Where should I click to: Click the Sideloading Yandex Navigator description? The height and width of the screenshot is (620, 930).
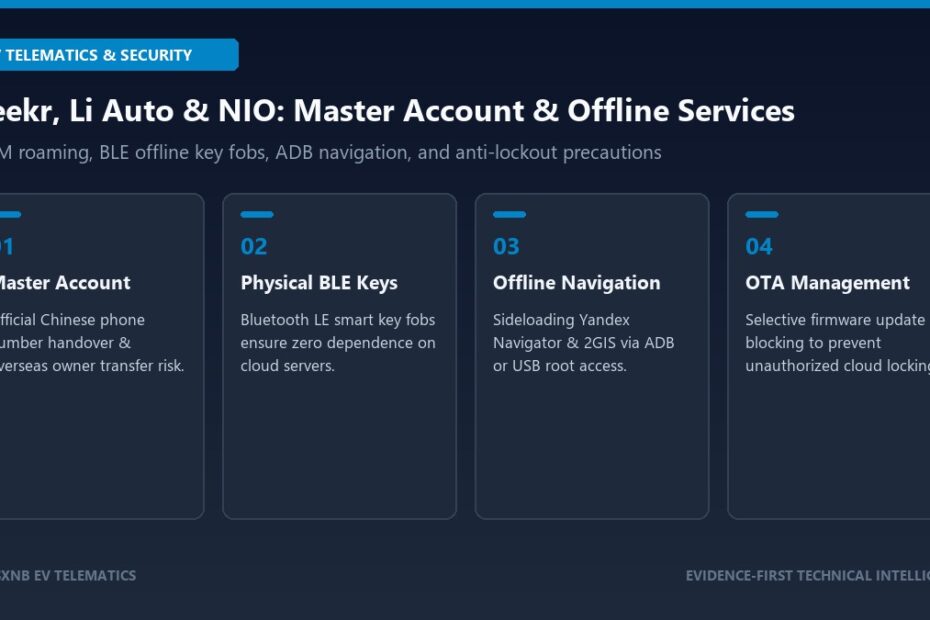tap(584, 342)
